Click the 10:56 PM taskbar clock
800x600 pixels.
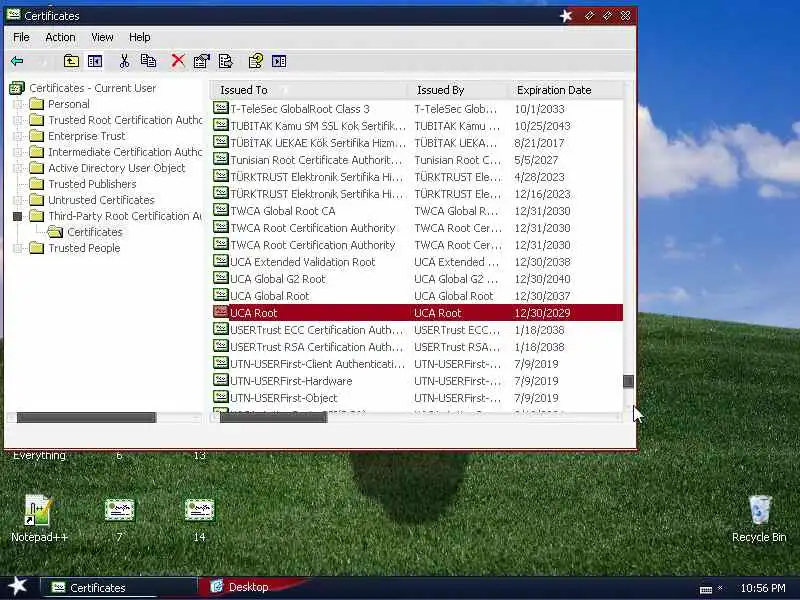point(763,588)
